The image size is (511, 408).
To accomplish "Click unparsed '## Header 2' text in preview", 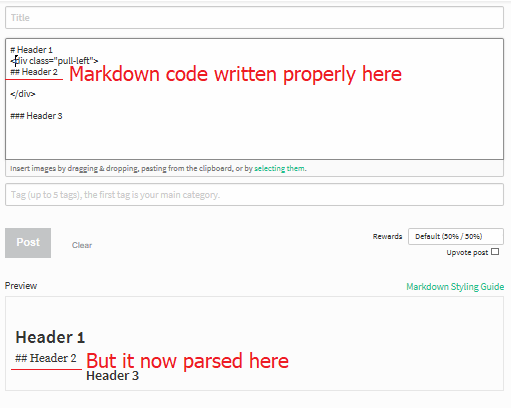I will point(46,358).
